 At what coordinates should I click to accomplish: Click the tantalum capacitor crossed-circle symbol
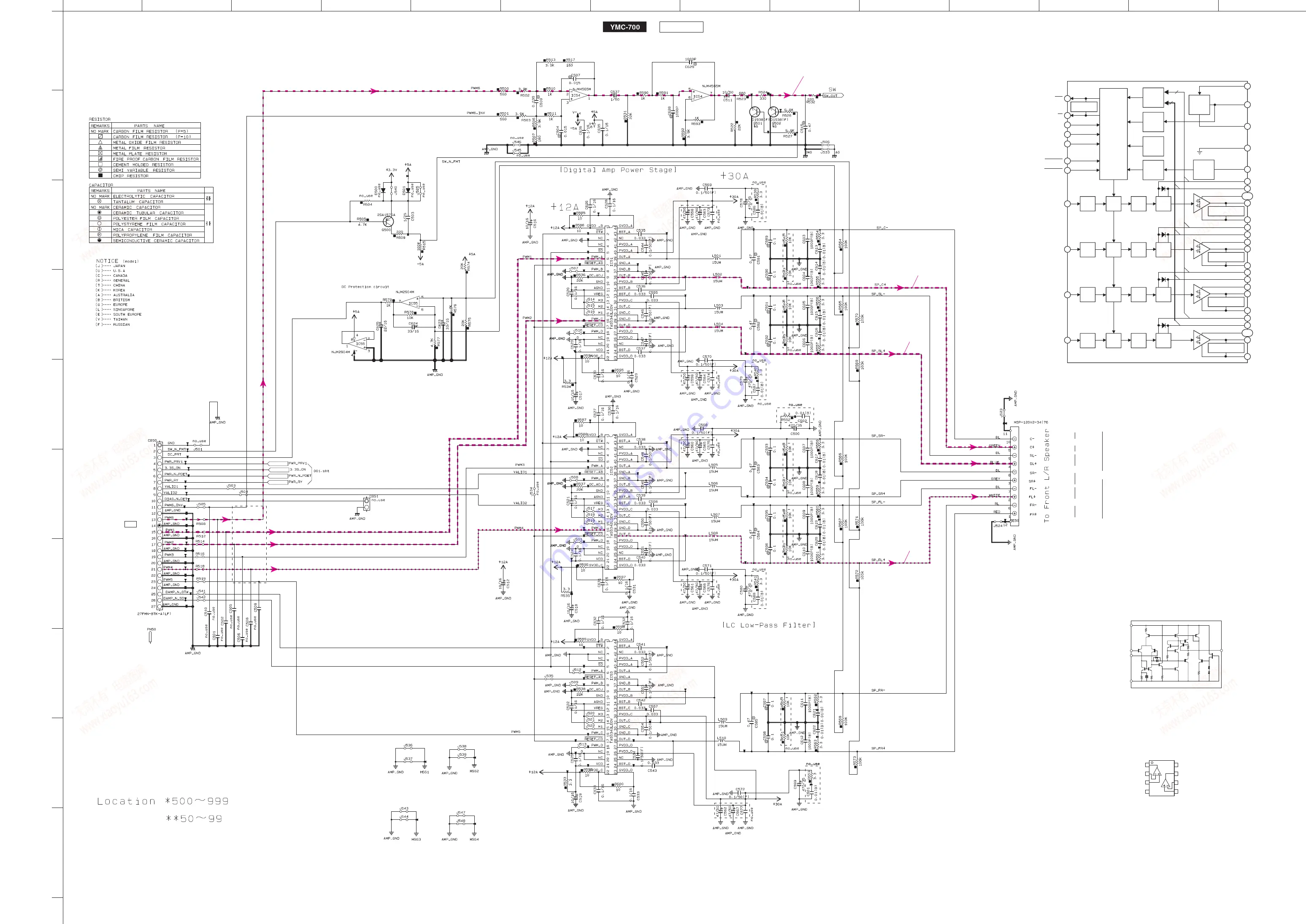click(x=100, y=201)
